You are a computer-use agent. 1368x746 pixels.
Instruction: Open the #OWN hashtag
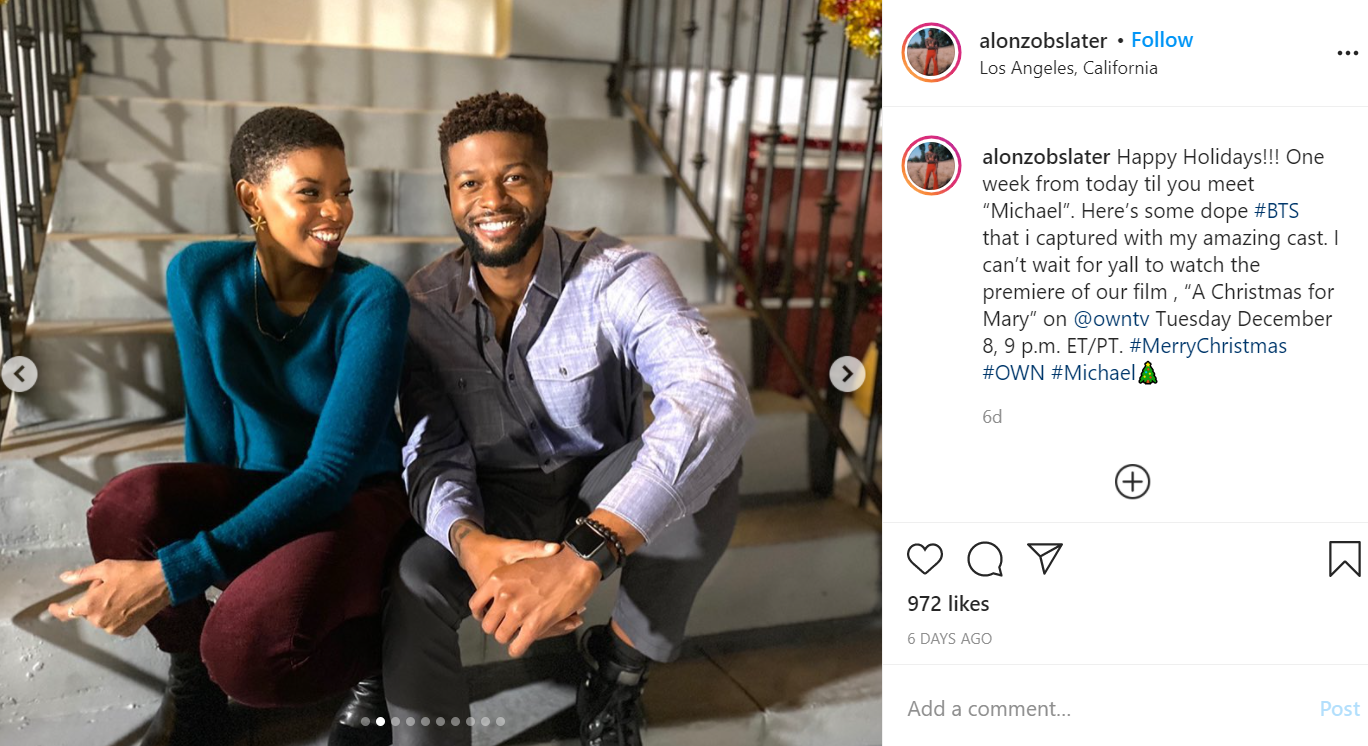coord(1013,373)
